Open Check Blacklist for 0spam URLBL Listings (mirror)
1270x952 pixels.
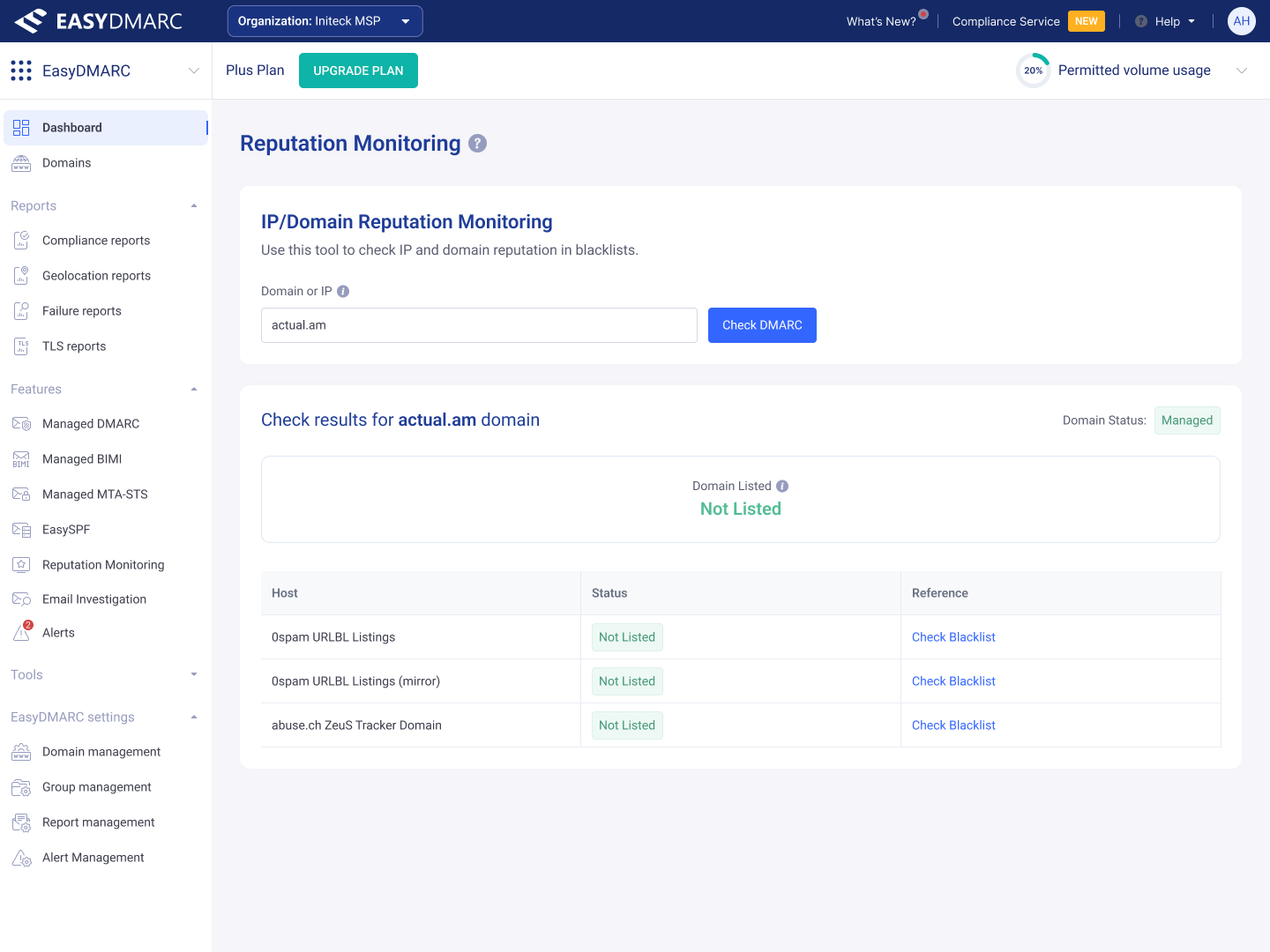tap(953, 681)
